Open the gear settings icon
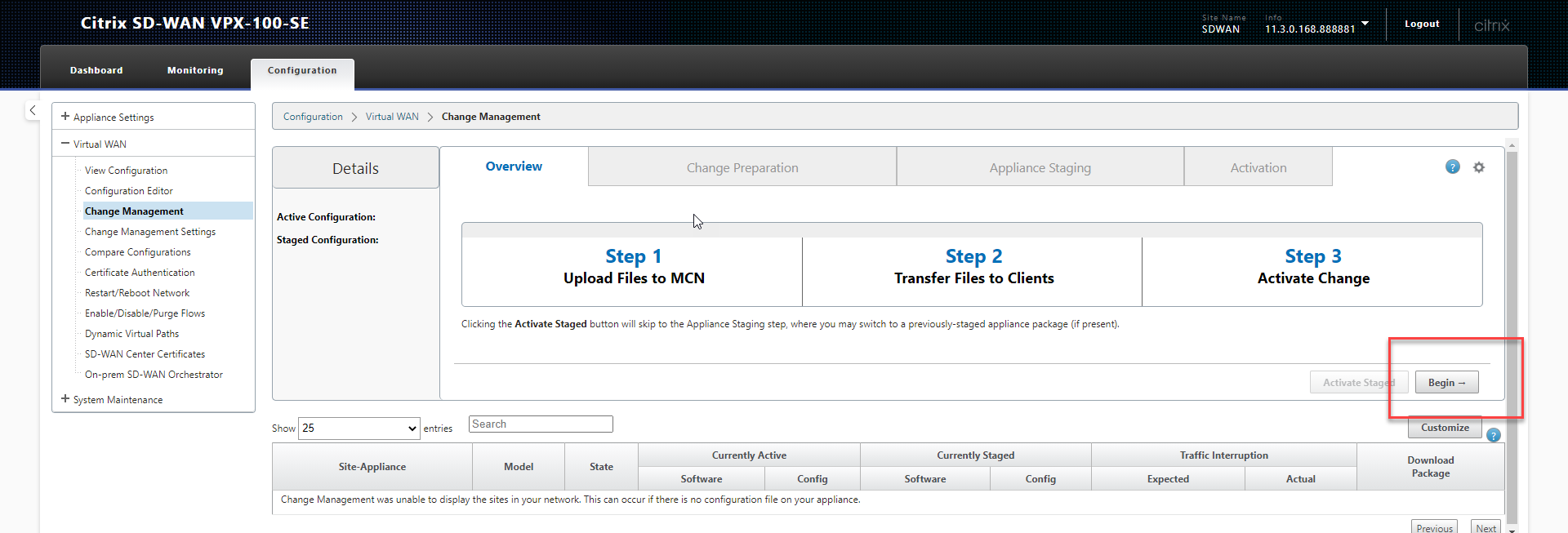The width and height of the screenshot is (1568, 533). (x=1479, y=167)
